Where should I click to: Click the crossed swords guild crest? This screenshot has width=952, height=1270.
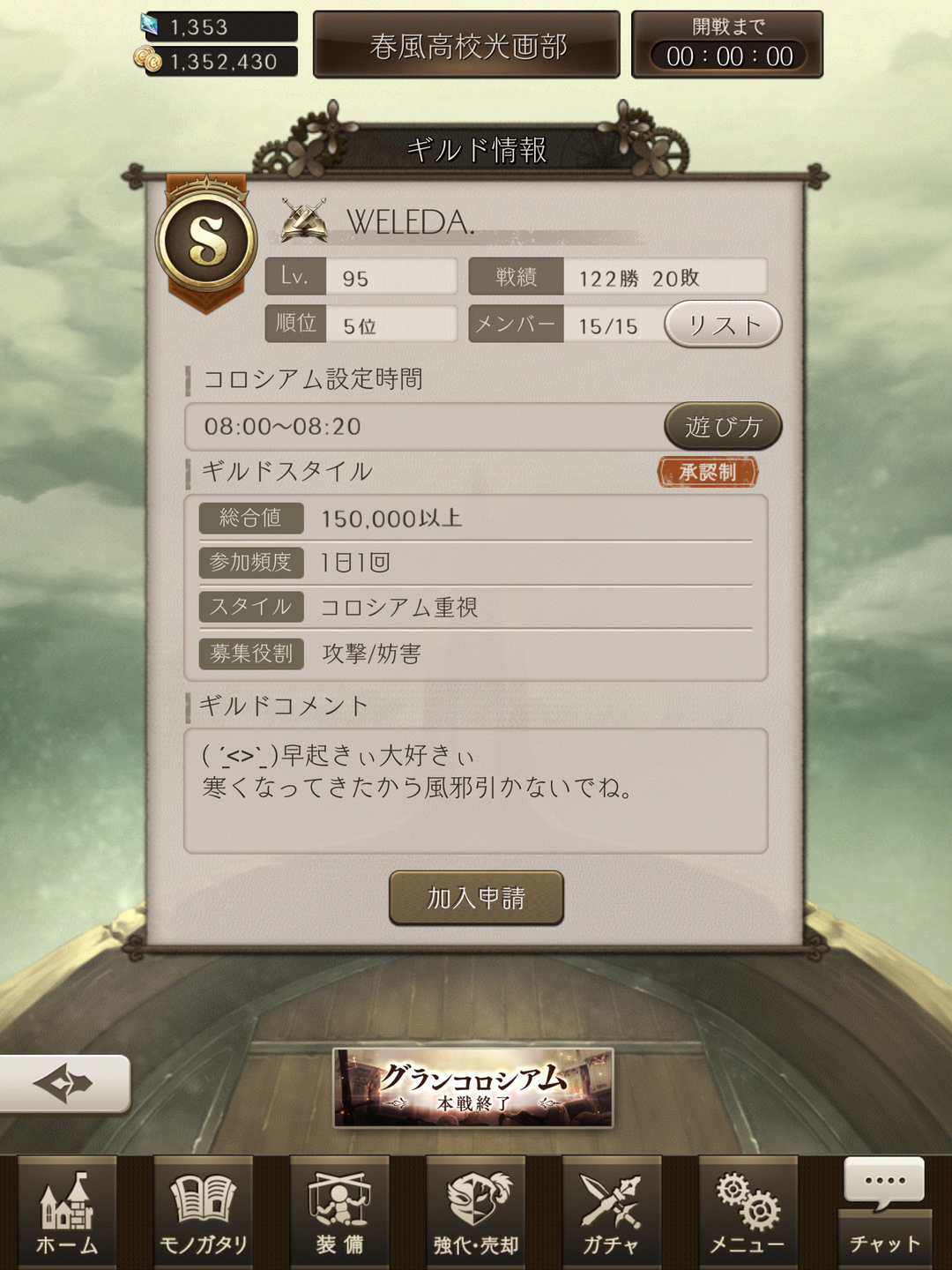tap(304, 221)
